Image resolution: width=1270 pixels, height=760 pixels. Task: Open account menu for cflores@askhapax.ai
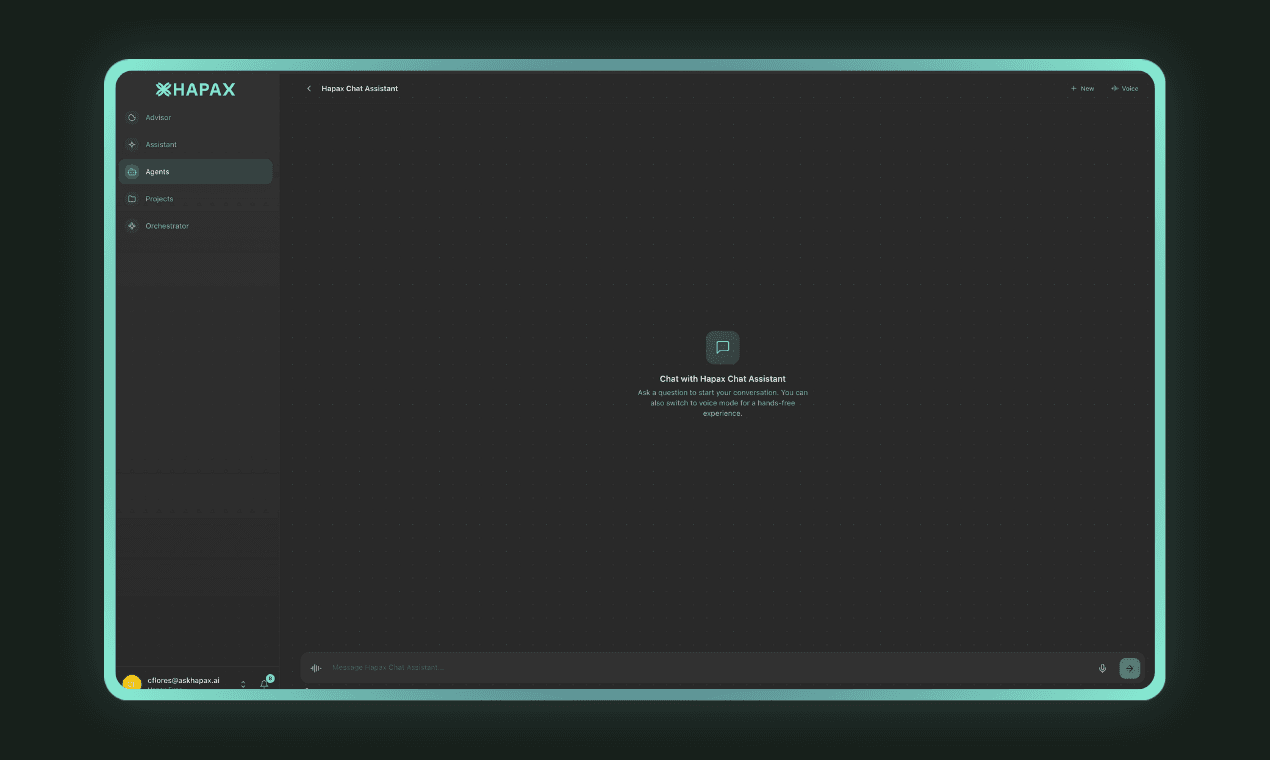[x=183, y=680]
